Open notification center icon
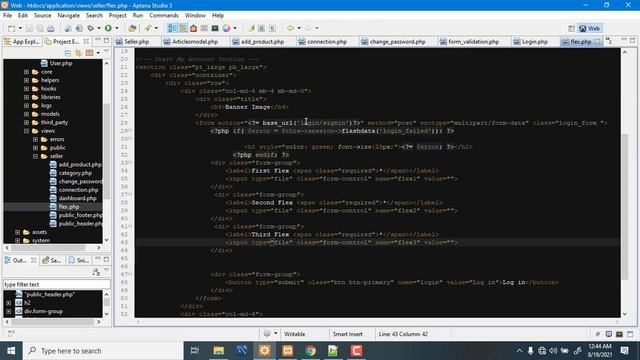Screen dimensions: 640x360 (x=624, y=351)
